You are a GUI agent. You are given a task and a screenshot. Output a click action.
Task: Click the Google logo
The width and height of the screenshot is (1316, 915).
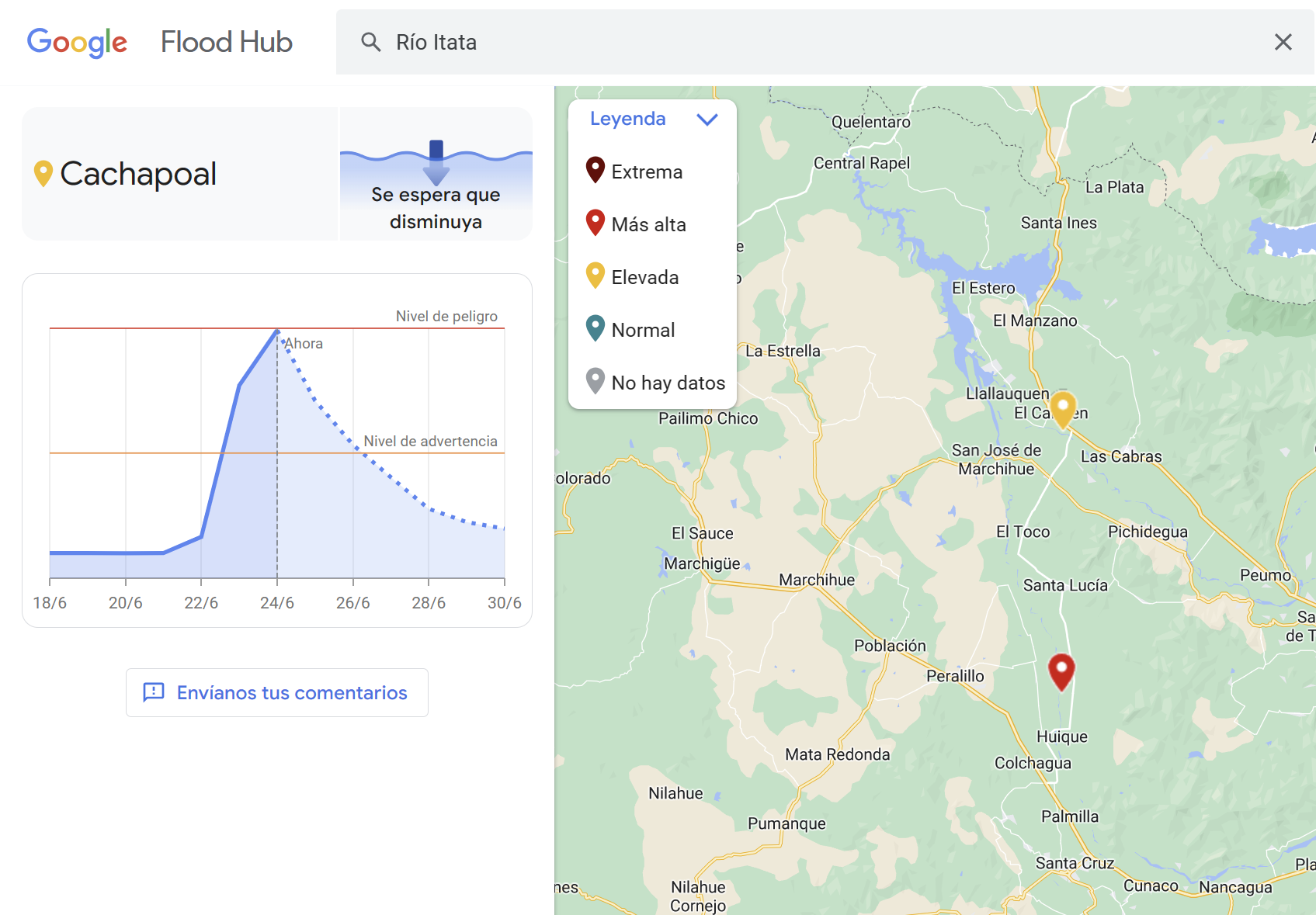(77, 42)
